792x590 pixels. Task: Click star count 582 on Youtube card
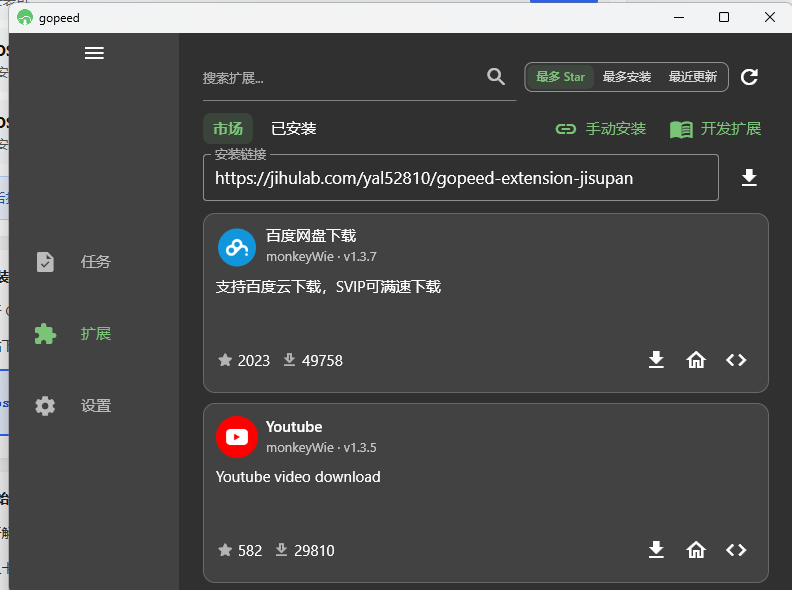click(240, 551)
